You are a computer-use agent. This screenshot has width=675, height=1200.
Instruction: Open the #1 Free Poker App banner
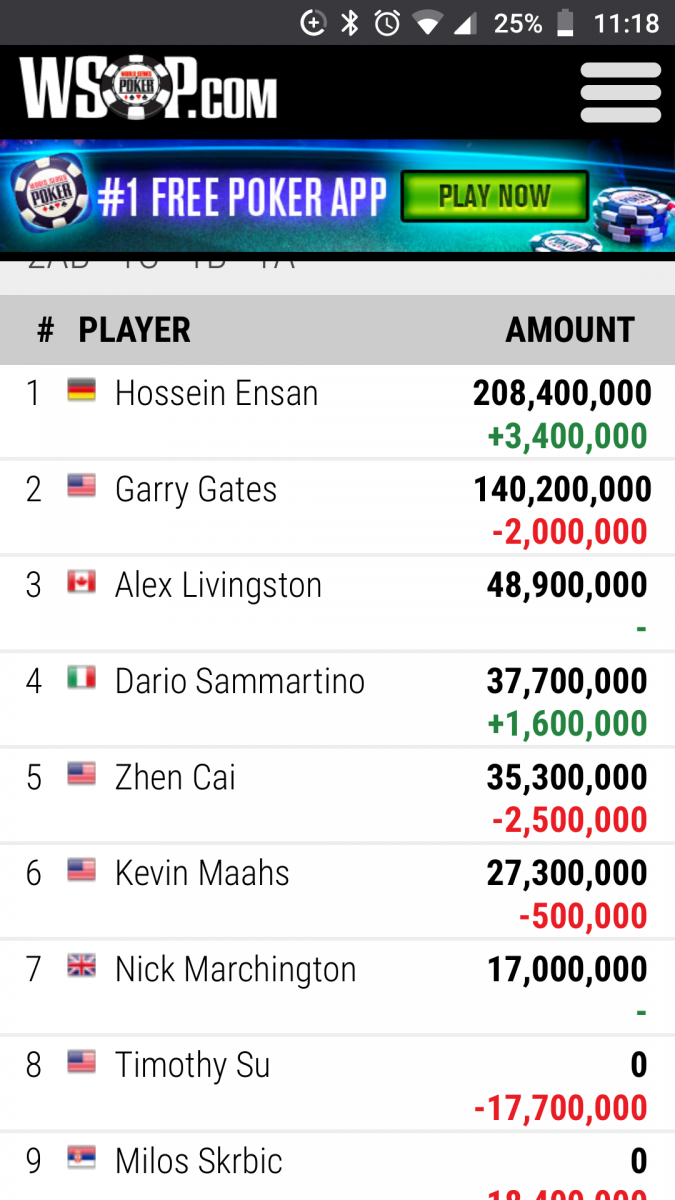[337, 196]
